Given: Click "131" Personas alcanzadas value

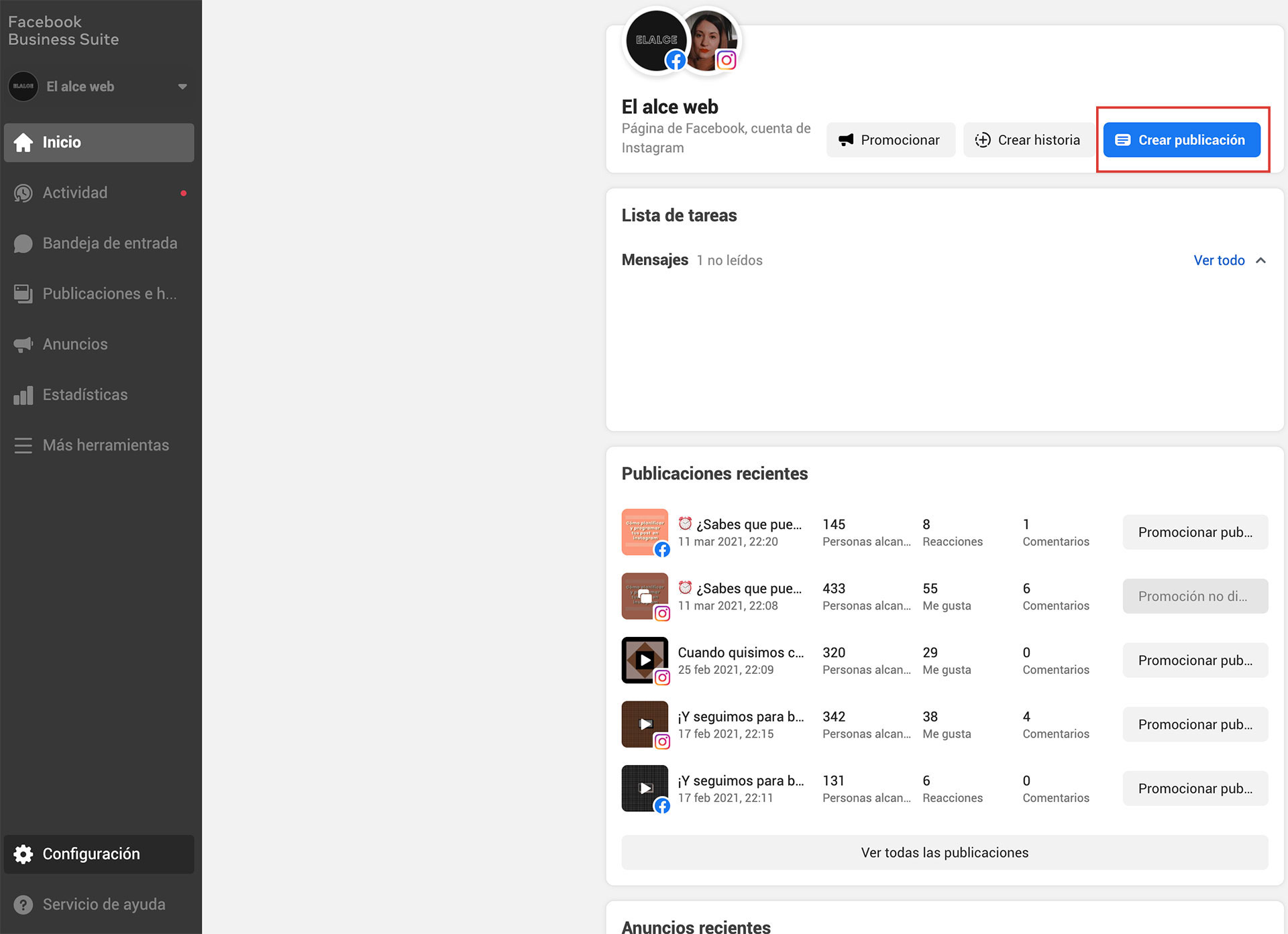Looking at the screenshot, I should point(833,780).
